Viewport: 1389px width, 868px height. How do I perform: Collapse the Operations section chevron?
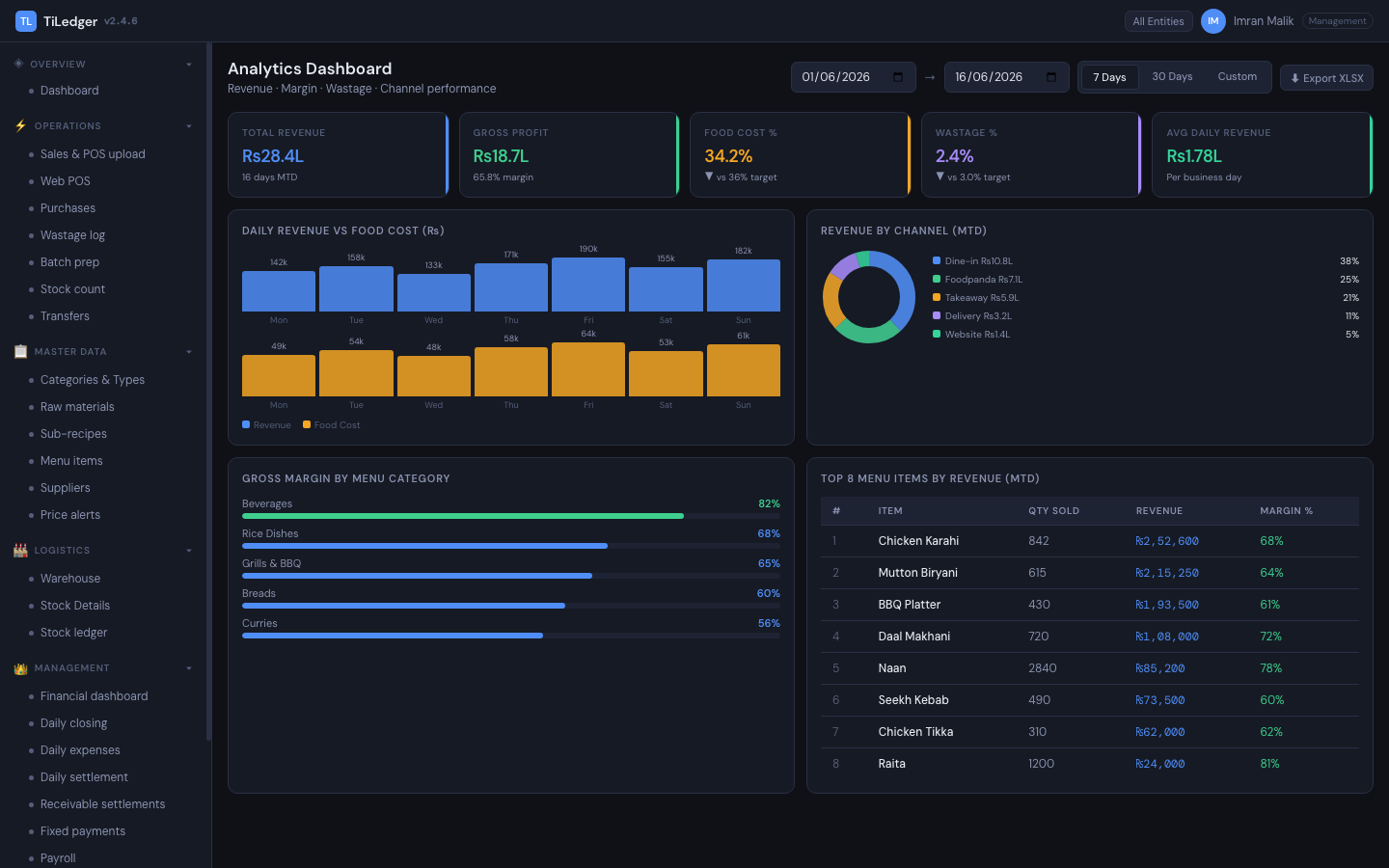189,126
